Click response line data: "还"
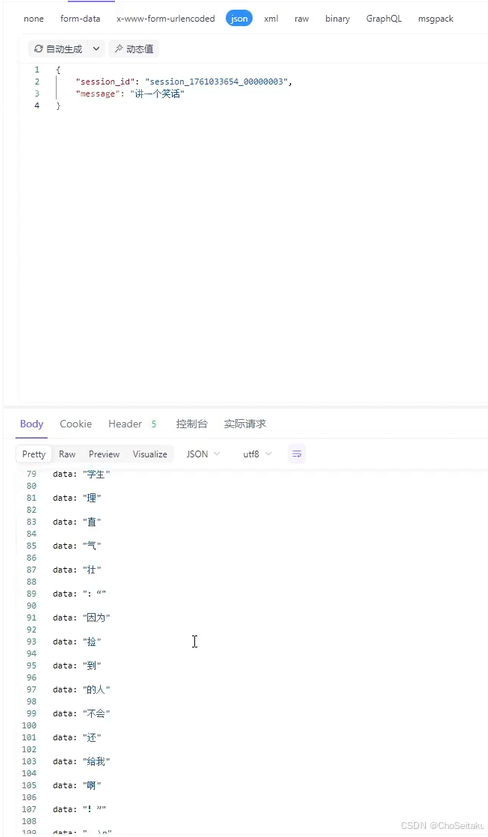The height and width of the screenshot is (837, 488). point(77,738)
